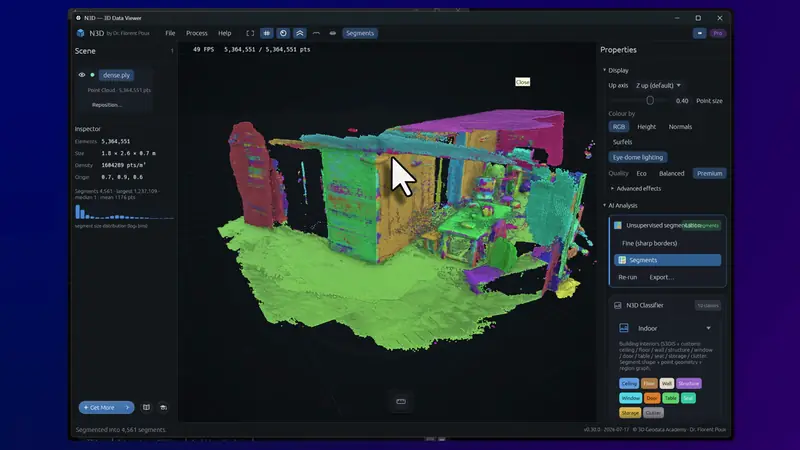This screenshot has width=800, height=450.
Task: Click the status text Segmented into 4,561 segments
Action: pos(120,430)
